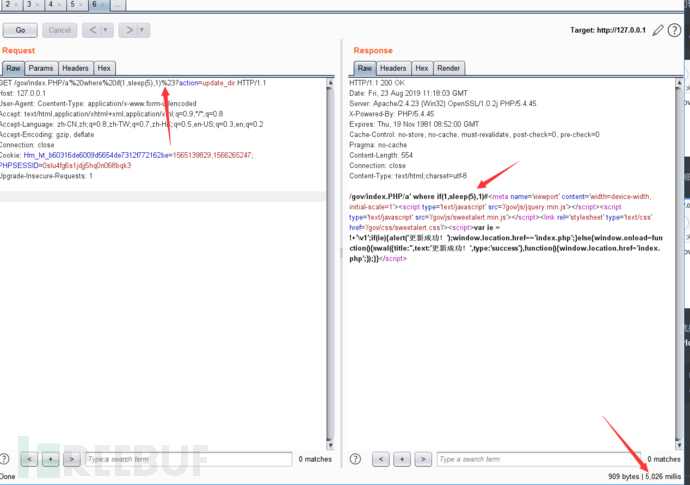Image resolution: width=690 pixels, height=485 pixels.
Task: Click the GET request line text
Action: coord(133,83)
